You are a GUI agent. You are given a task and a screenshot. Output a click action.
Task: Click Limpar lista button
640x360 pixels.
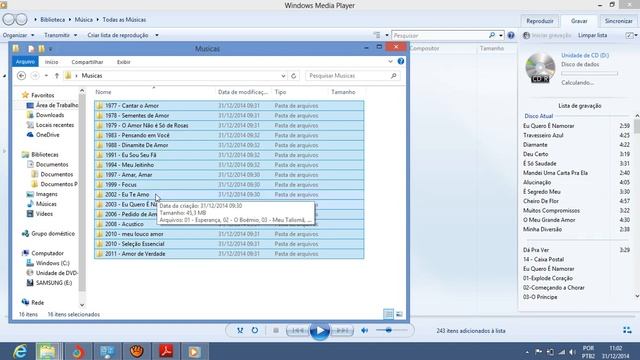pos(592,36)
